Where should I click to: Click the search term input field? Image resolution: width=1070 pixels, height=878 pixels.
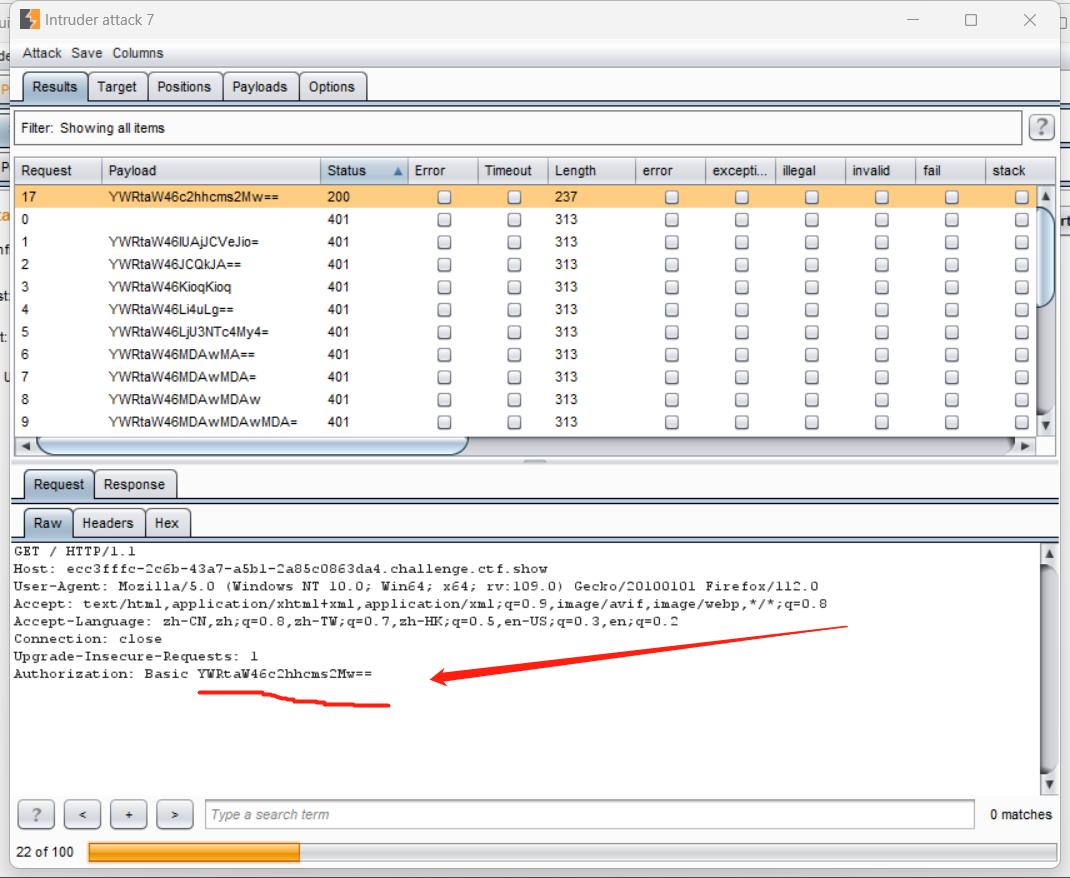pos(588,815)
